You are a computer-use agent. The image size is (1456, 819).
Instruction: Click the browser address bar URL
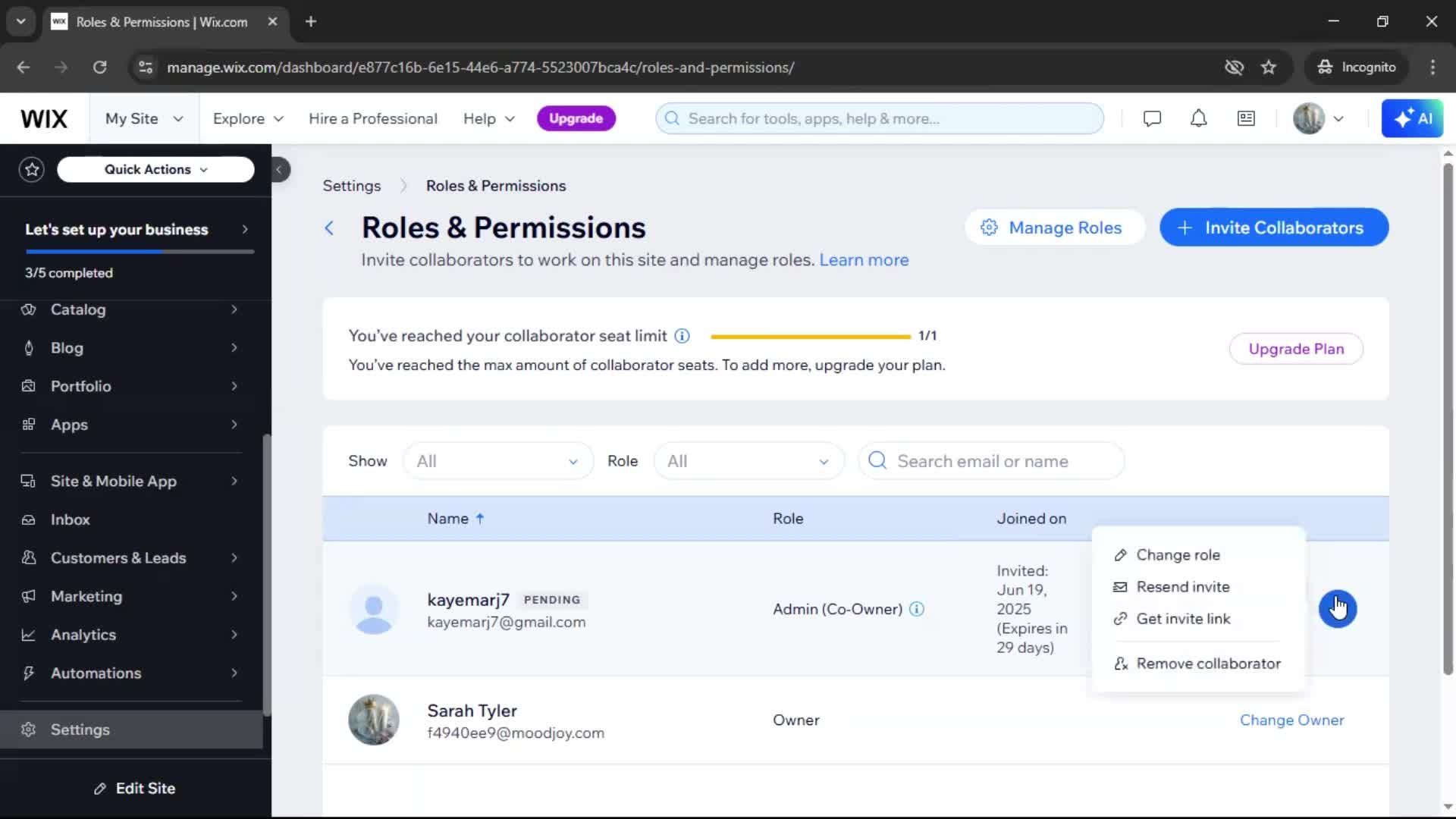tap(481, 67)
